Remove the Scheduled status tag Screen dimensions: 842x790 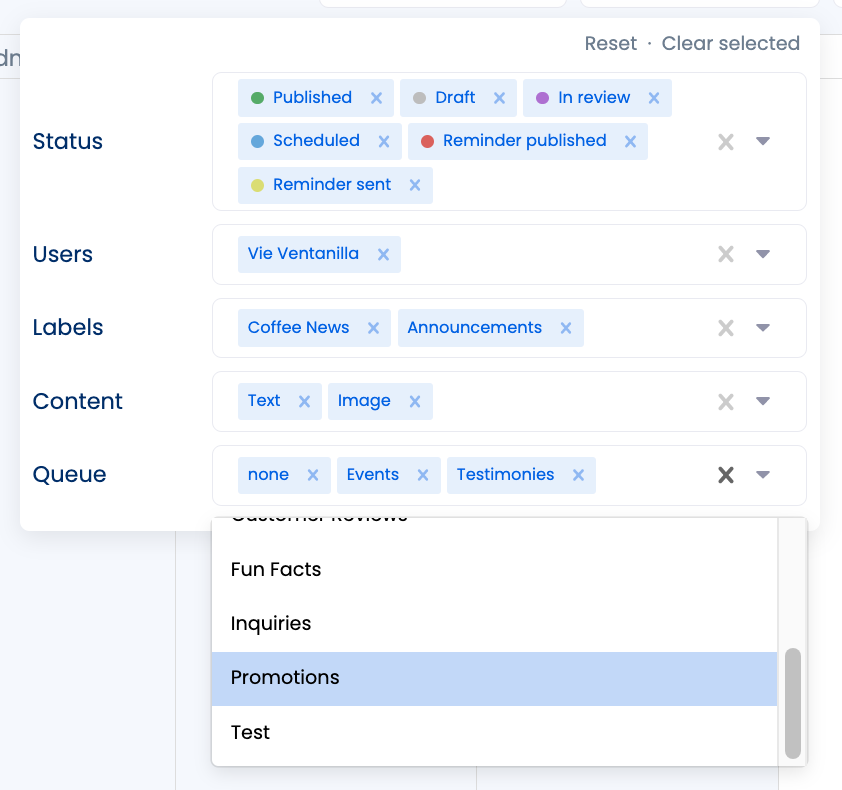(384, 141)
